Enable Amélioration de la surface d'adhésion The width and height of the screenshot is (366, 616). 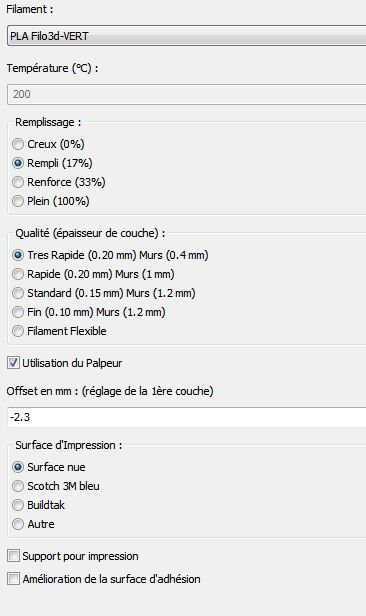tap(13, 579)
